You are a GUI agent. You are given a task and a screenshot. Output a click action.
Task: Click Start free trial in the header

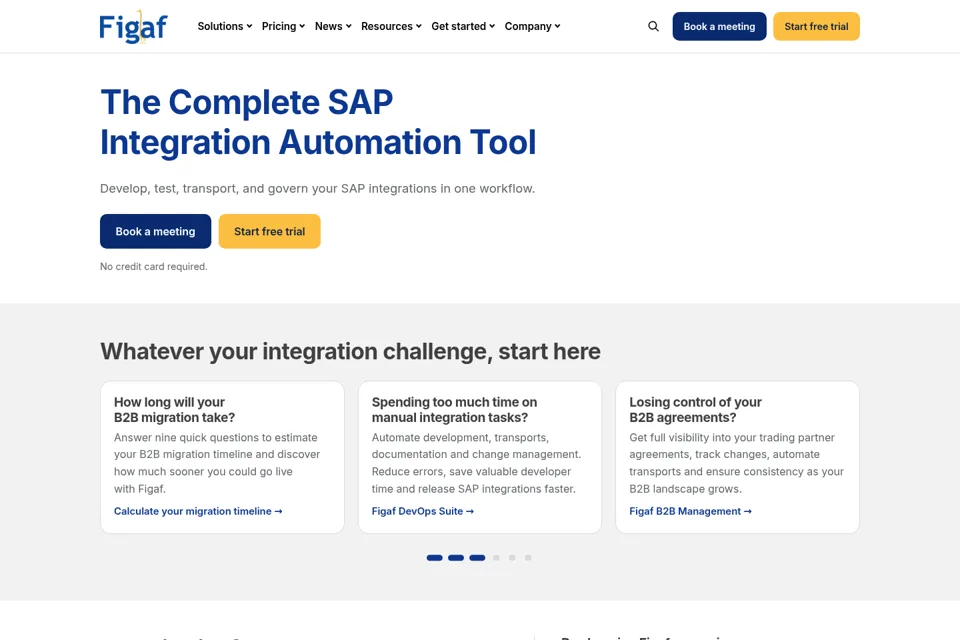[x=816, y=26]
